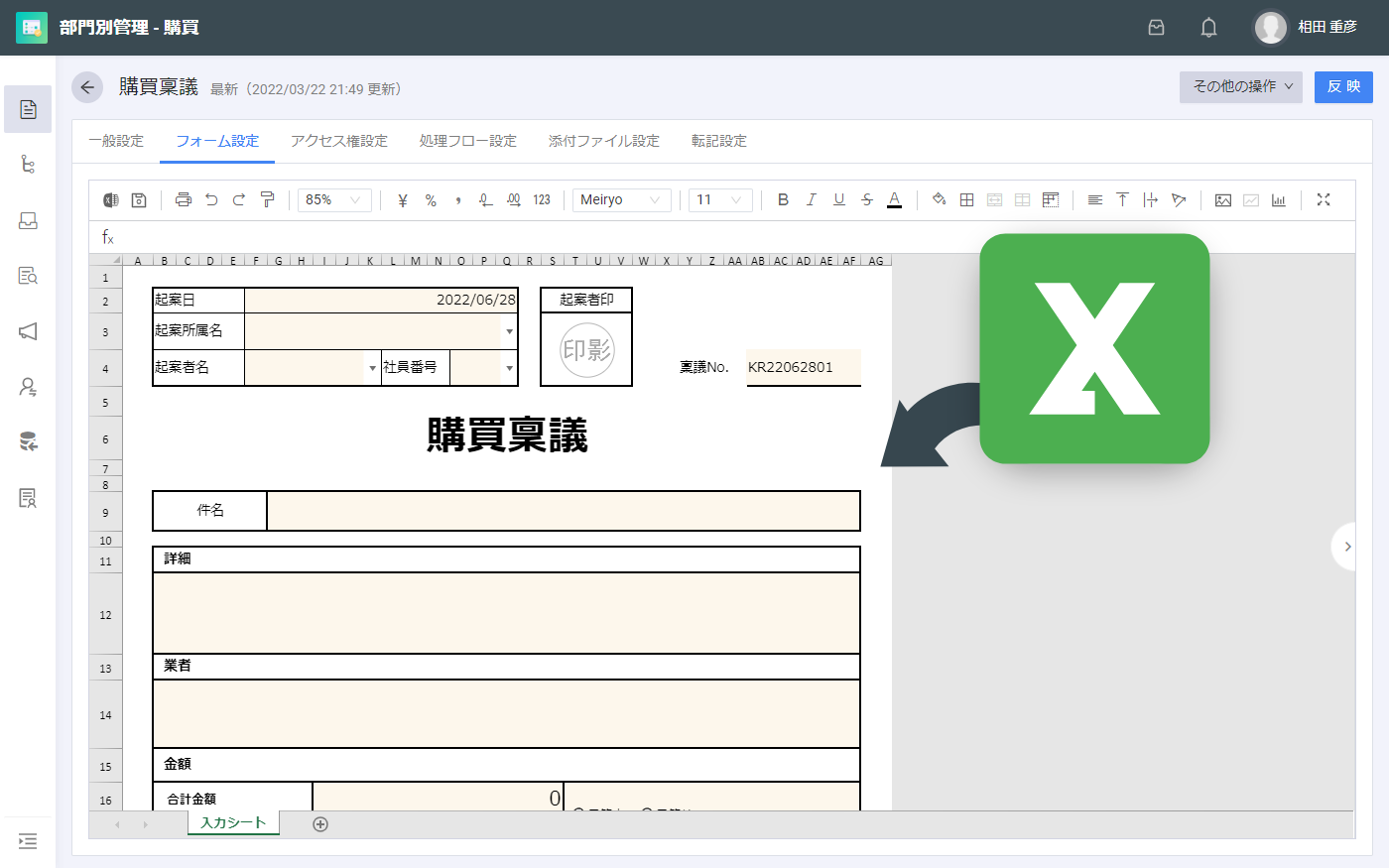
Task: Click the app logo in the header
Action: 32,28
